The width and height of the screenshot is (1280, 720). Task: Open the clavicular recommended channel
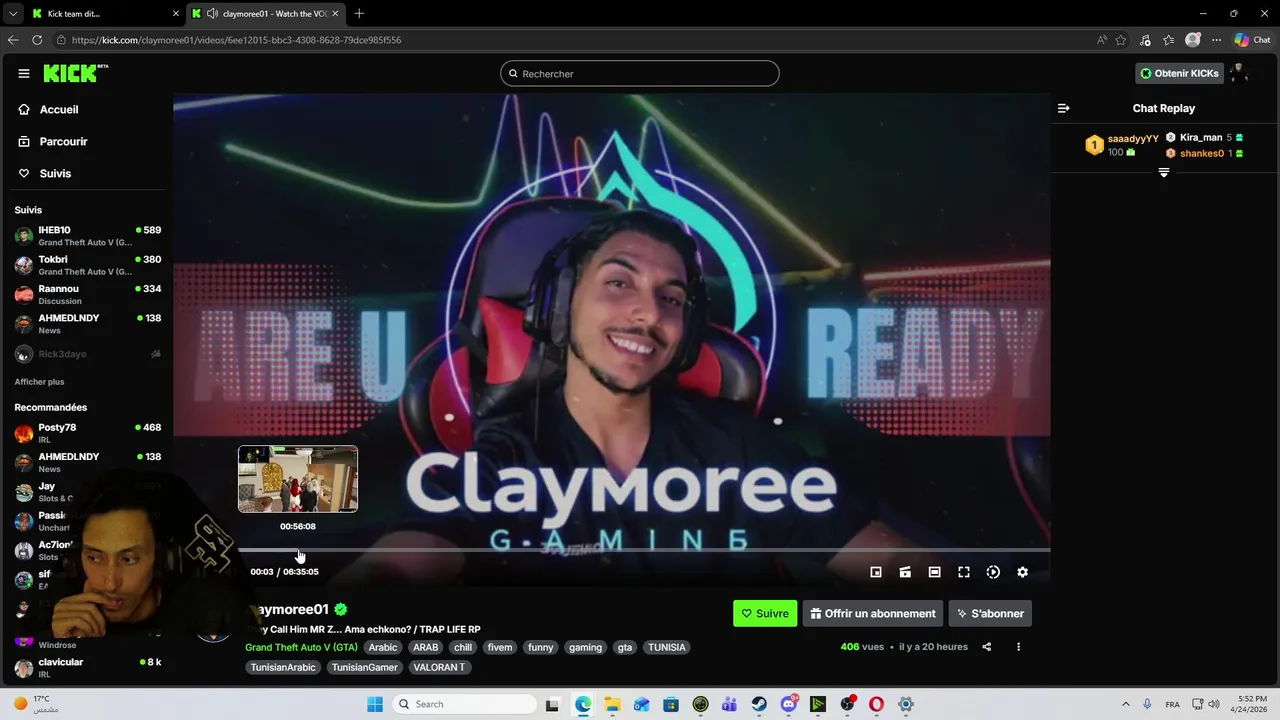click(87, 667)
